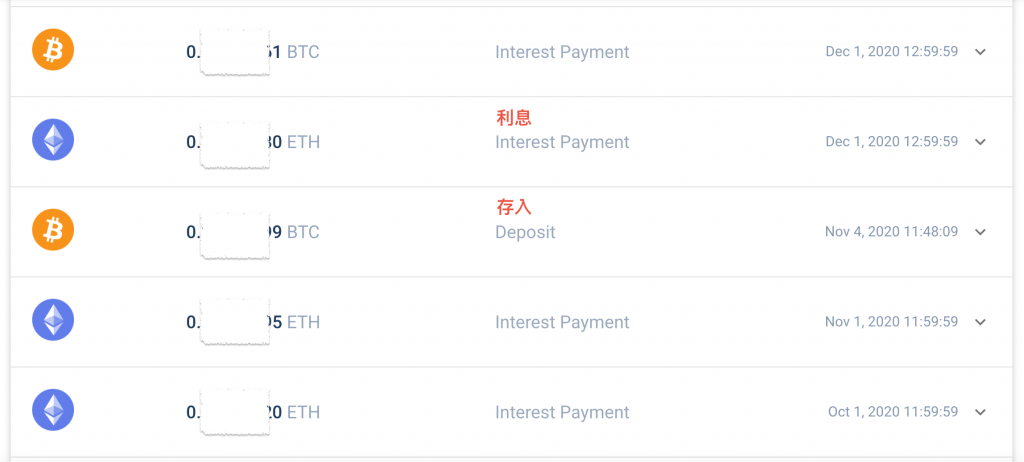Click Interest Payment text on Oct 1 row
The width and height of the screenshot is (1024, 462).
point(562,412)
